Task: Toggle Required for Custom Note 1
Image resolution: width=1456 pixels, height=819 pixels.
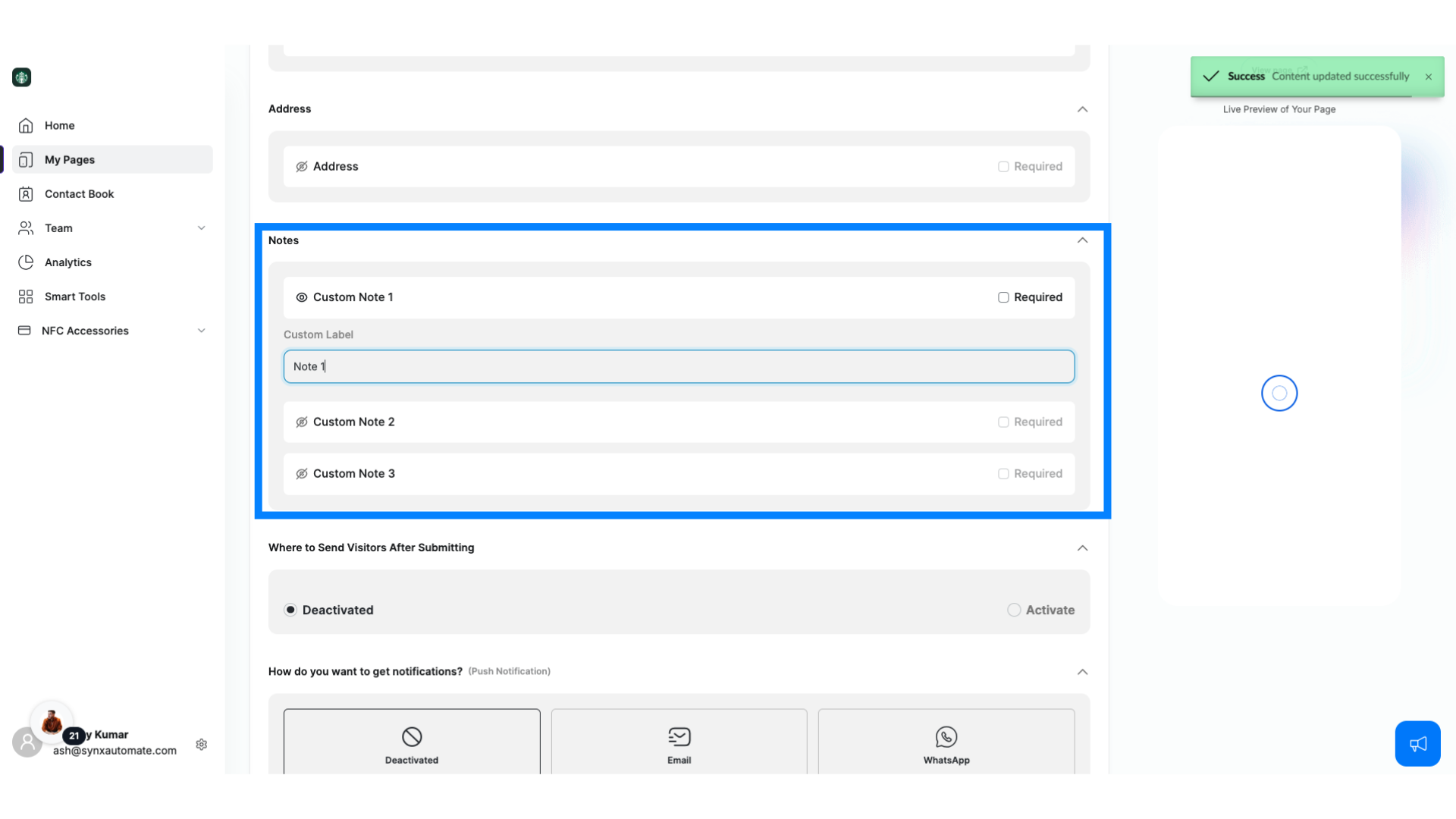Action: click(x=1003, y=297)
